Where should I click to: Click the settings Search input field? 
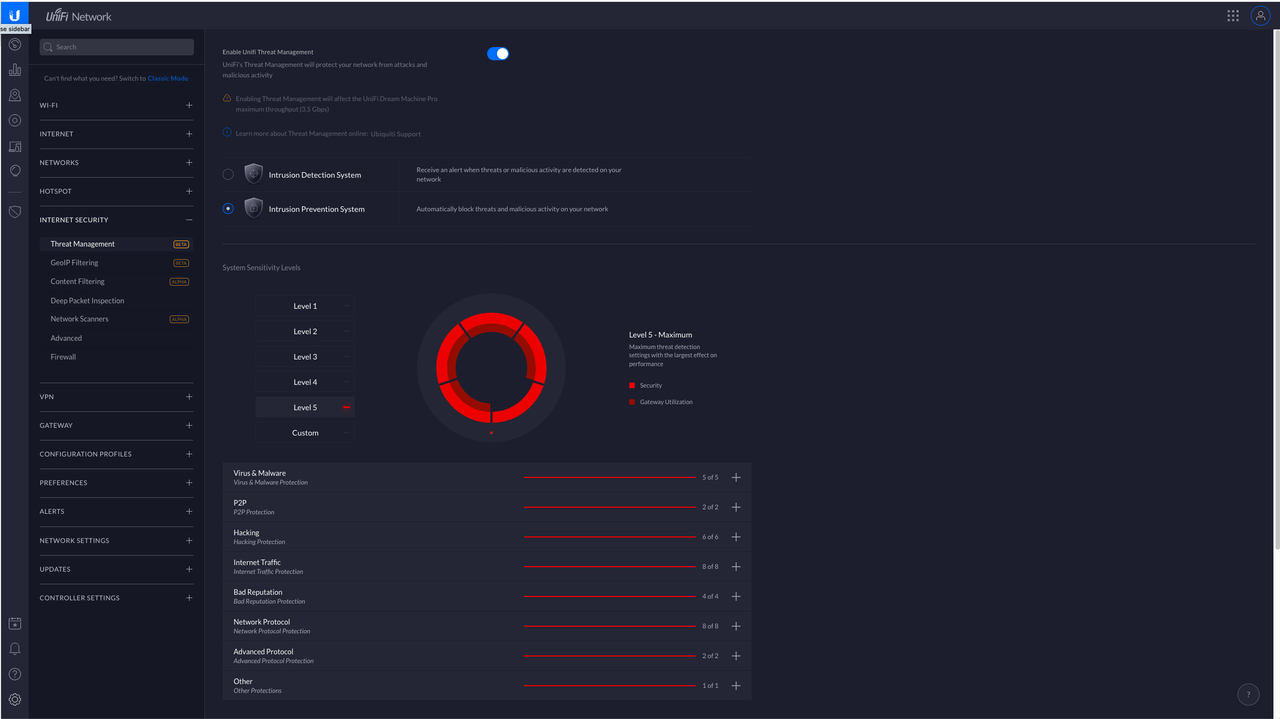point(117,47)
